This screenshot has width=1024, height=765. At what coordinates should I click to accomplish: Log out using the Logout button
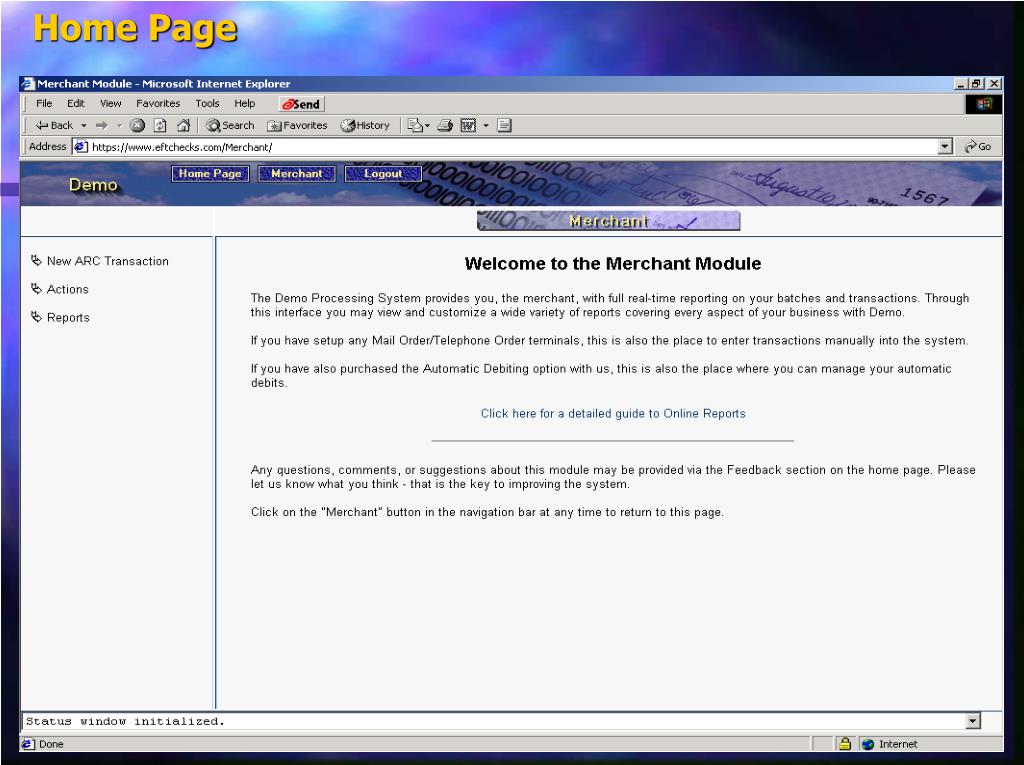tap(383, 174)
